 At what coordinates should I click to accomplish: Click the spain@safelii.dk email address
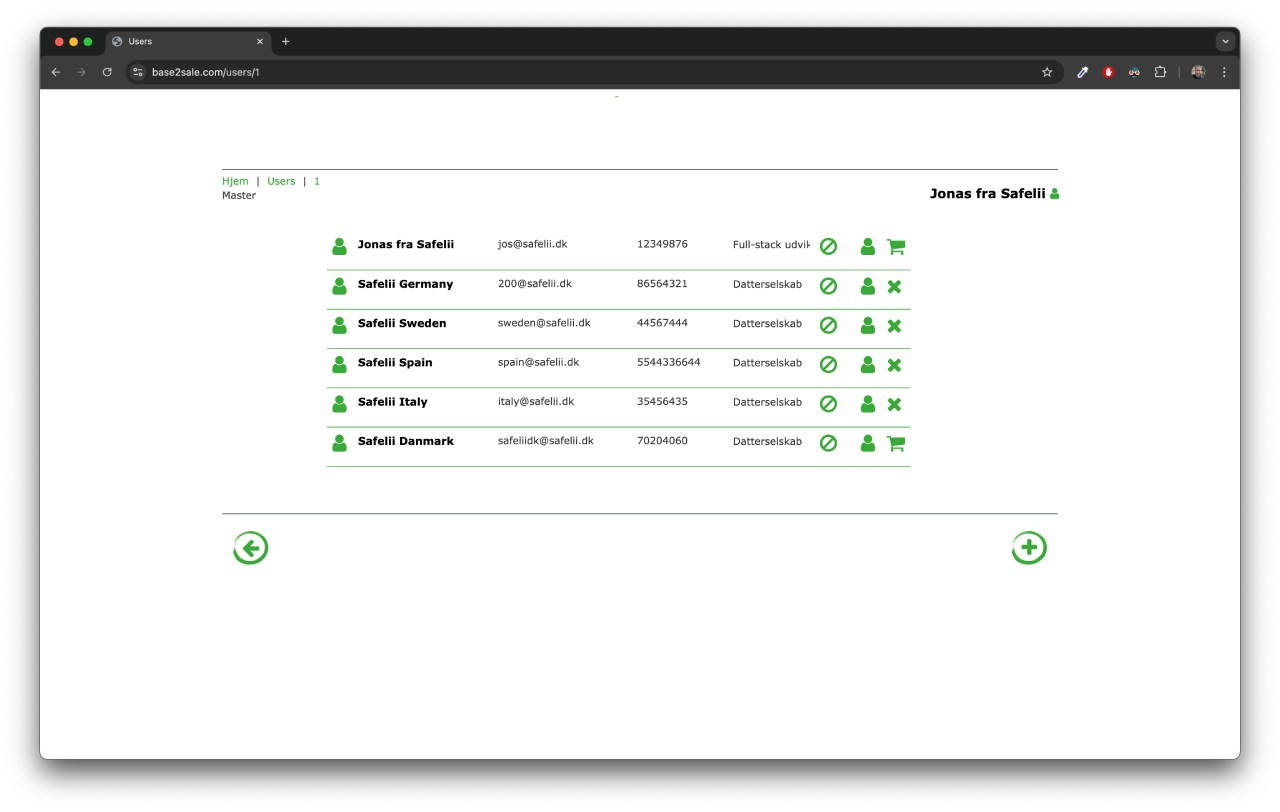(538, 362)
